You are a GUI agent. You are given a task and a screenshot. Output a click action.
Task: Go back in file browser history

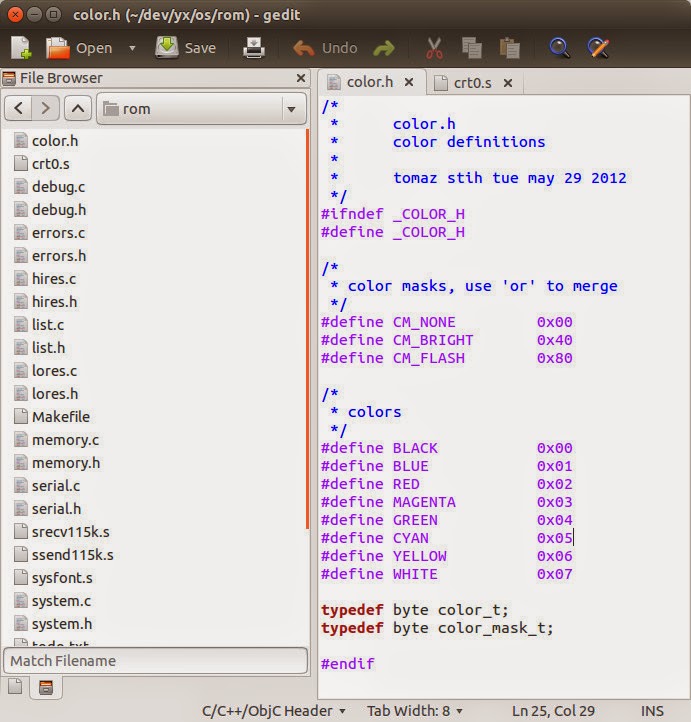point(18,109)
